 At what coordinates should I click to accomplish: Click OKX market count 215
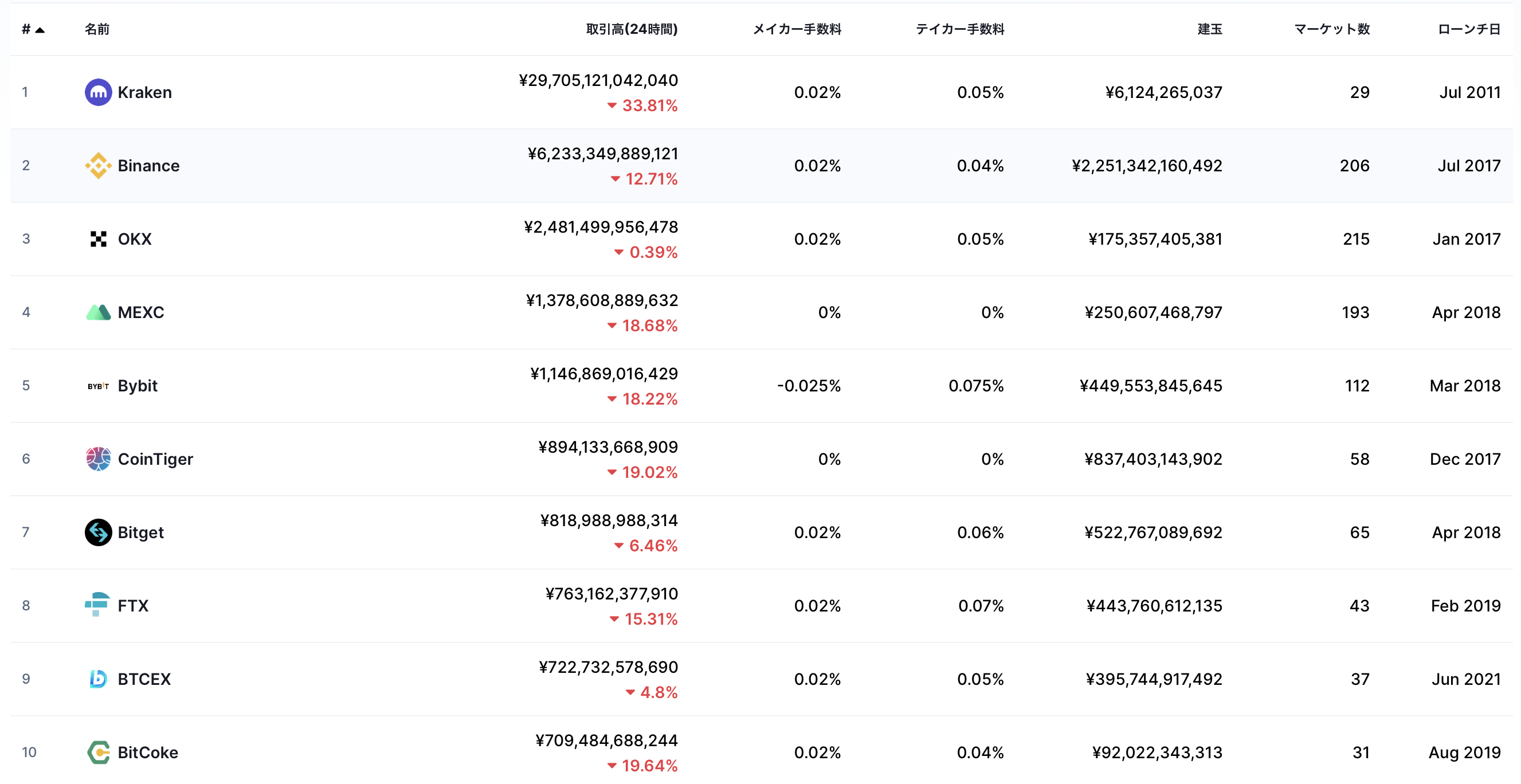point(1357,239)
